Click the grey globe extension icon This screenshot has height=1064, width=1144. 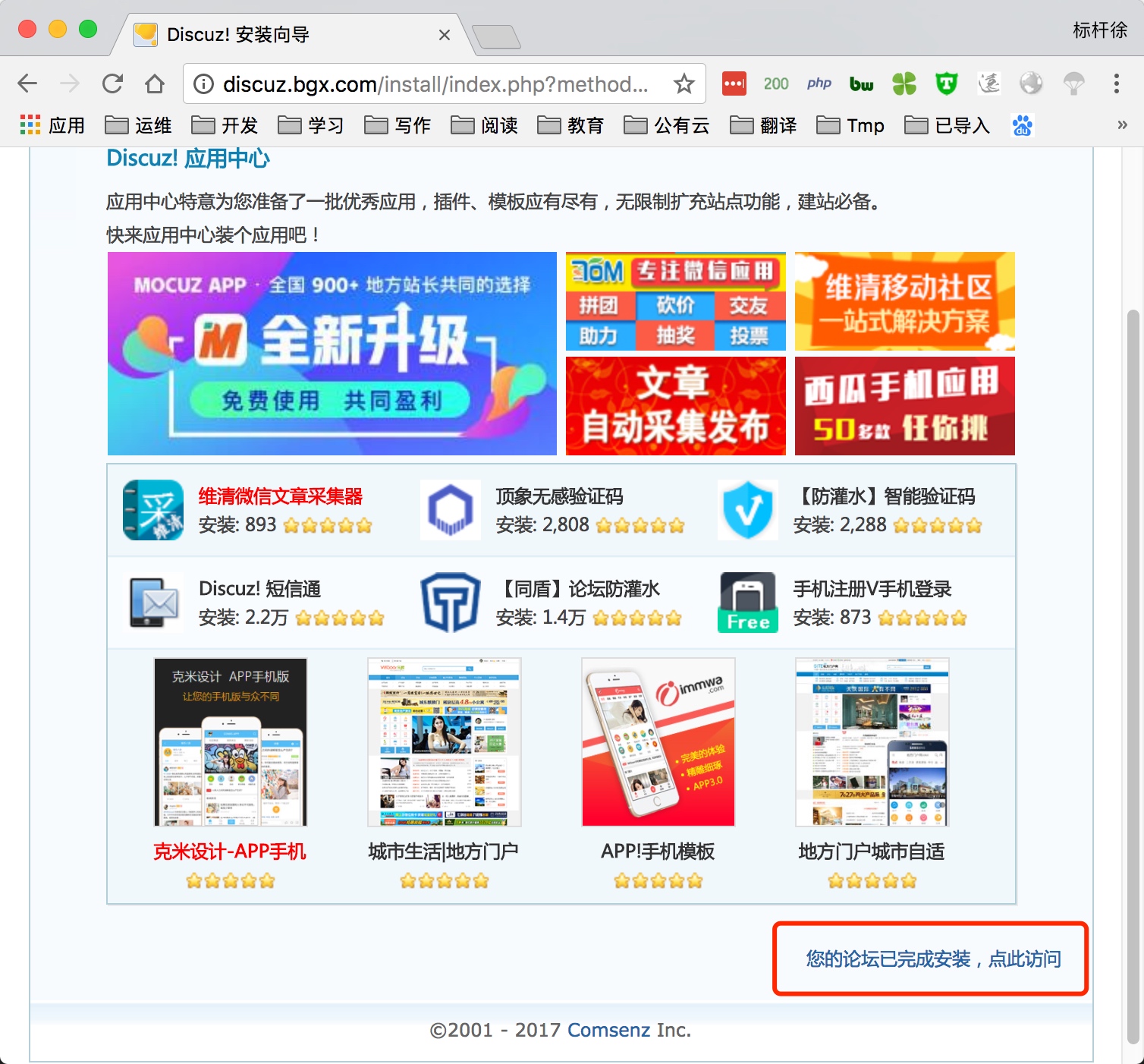(x=1031, y=83)
